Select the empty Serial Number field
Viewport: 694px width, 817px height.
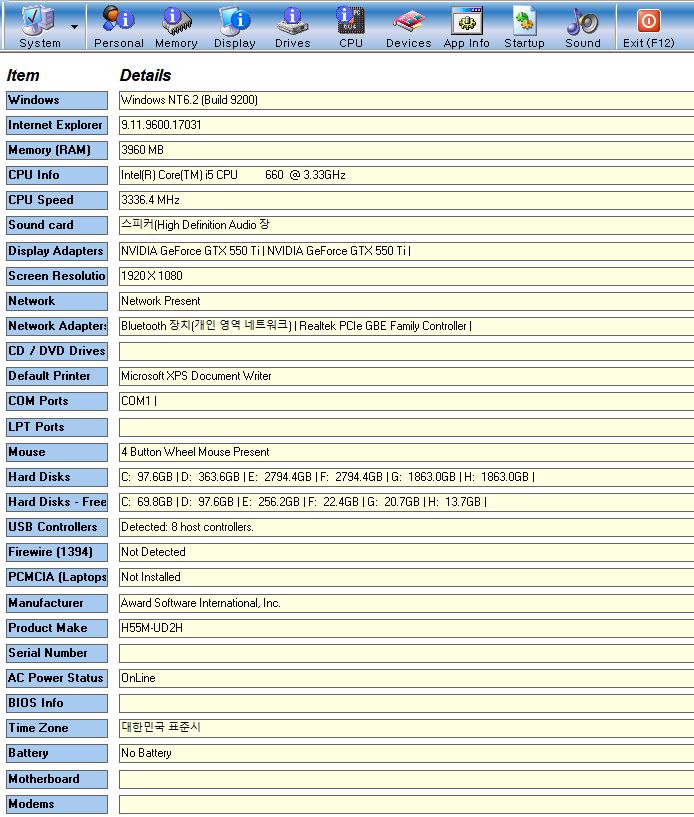coord(405,653)
